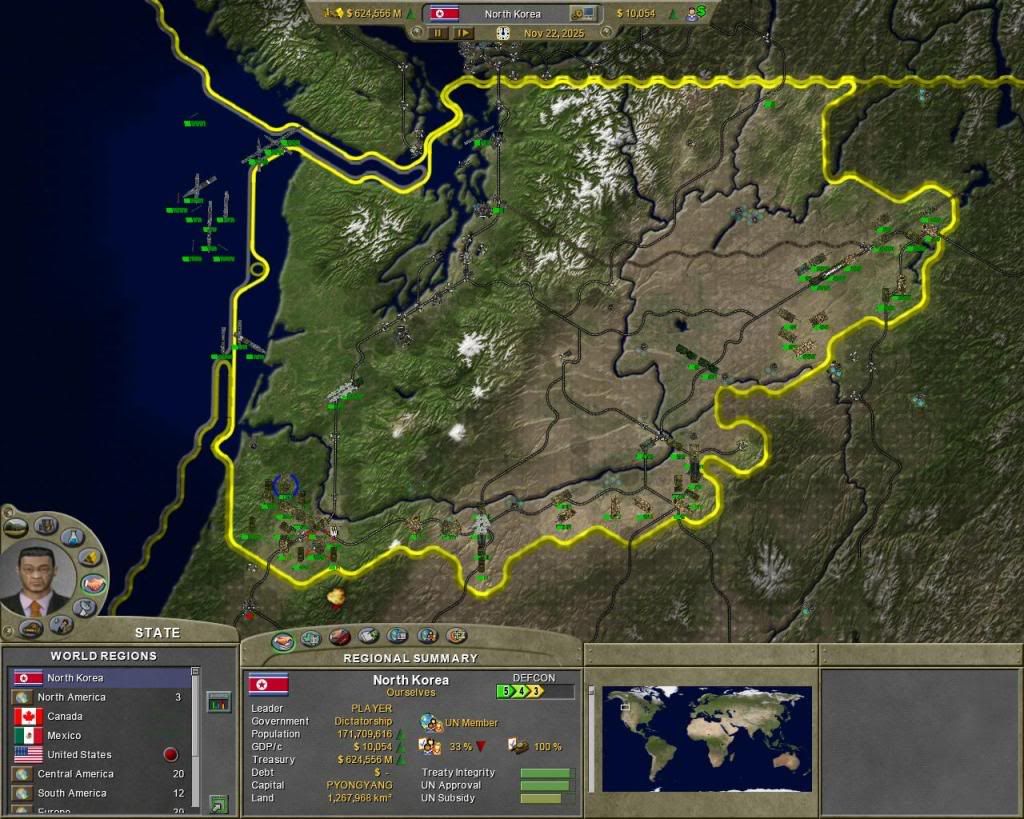Viewport: 1024px width, 819px height.
Task: Click the clock icon beside the date
Action: pyautogui.click(x=502, y=33)
